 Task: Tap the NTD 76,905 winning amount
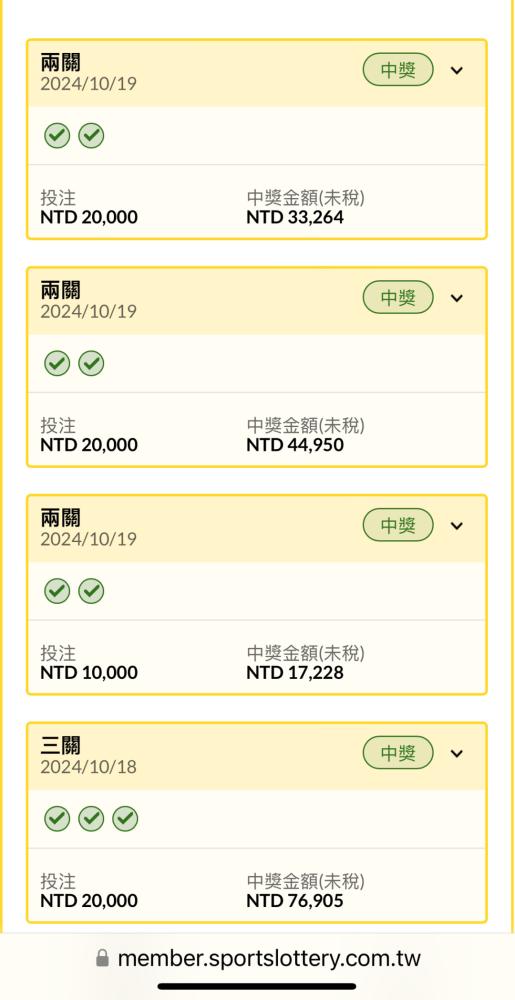[295, 901]
